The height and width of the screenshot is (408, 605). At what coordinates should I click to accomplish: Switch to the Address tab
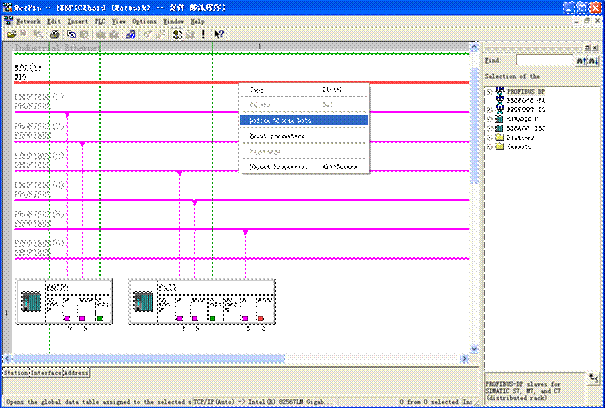click(77, 372)
